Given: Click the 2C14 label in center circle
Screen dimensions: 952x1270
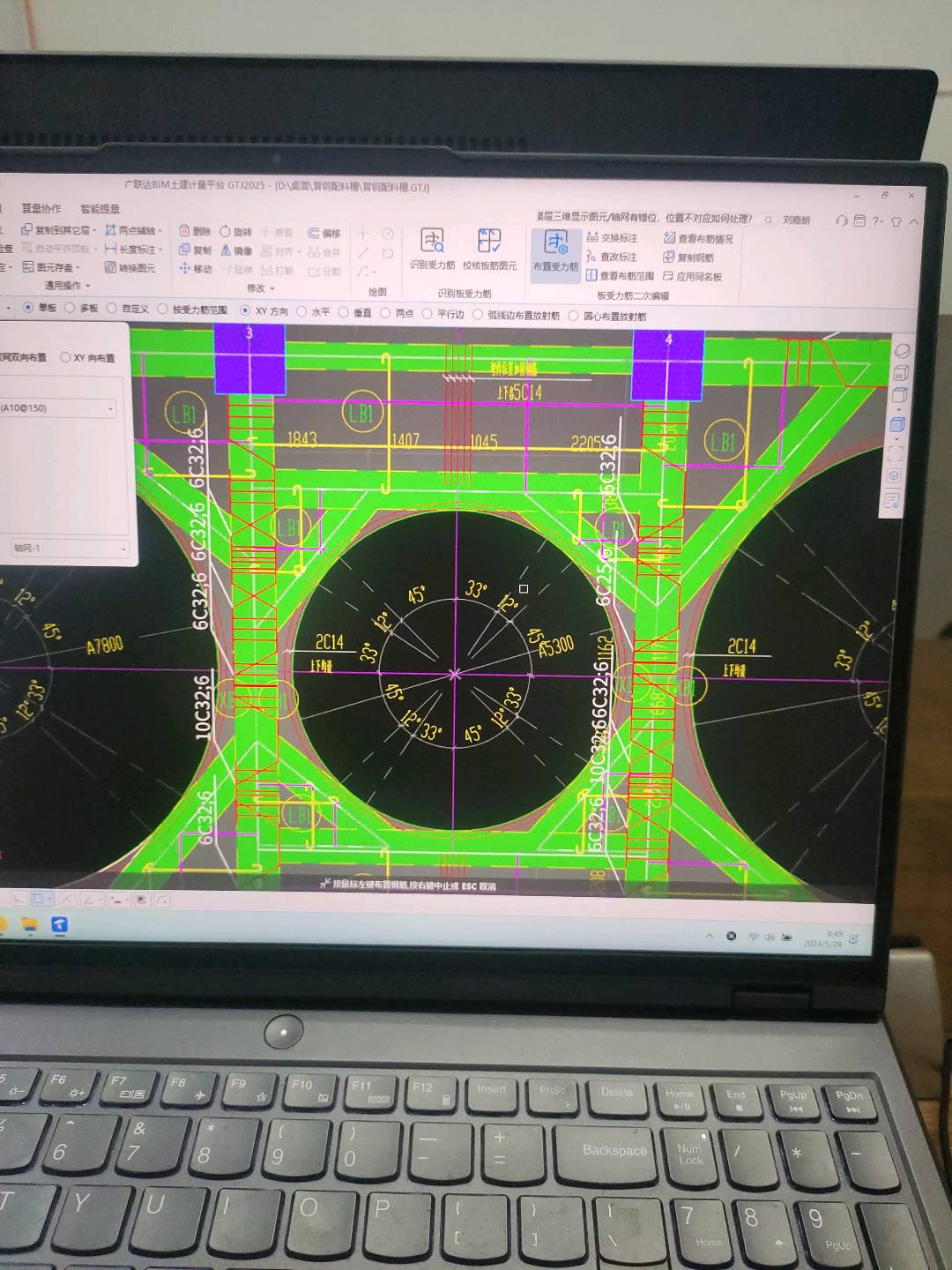Looking at the screenshot, I should tap(329, 642).
